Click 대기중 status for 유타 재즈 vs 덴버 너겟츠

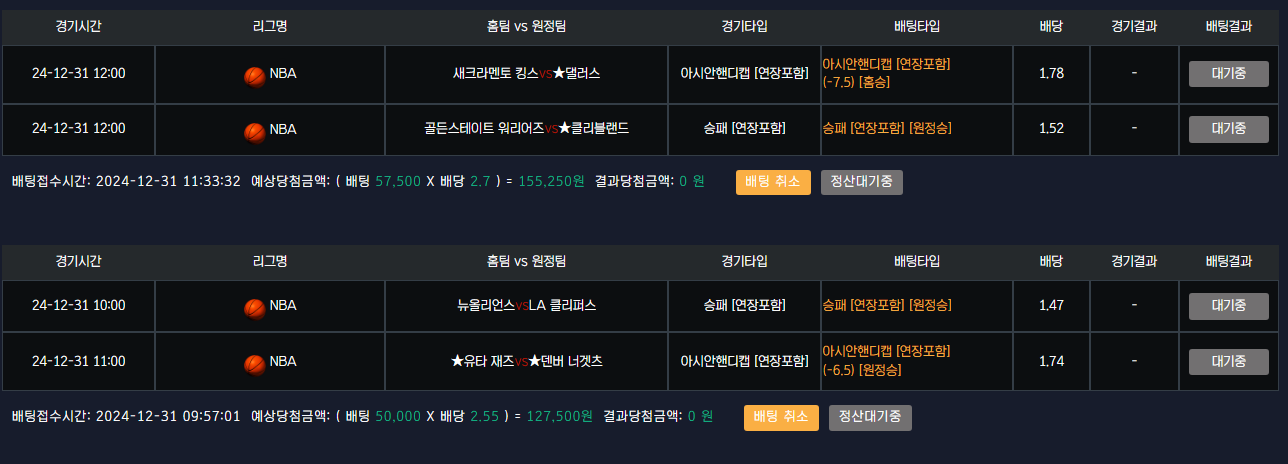1228,362
